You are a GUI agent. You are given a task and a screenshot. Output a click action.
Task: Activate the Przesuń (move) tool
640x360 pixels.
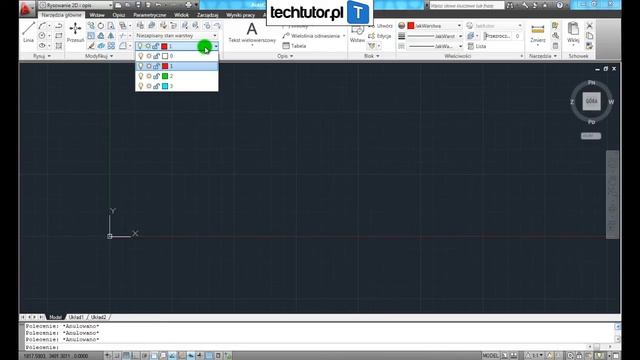(75, 32)
